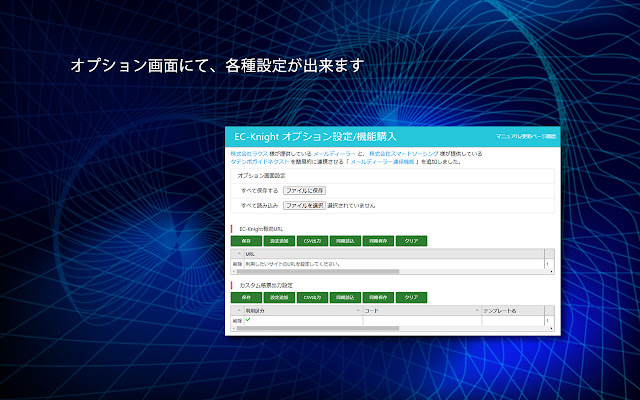Click the fourth green button in EC-Knight URL section
The height and width of the screenshot is (400, 640).
click(x=345, y=241)
